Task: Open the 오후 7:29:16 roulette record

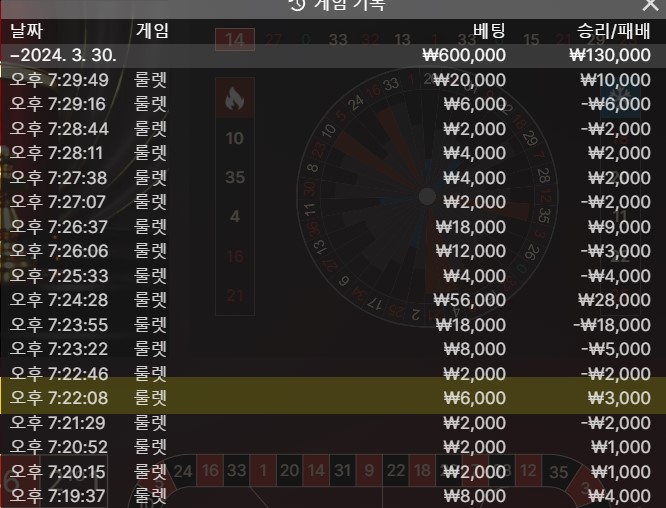Action: click(333, 104)
